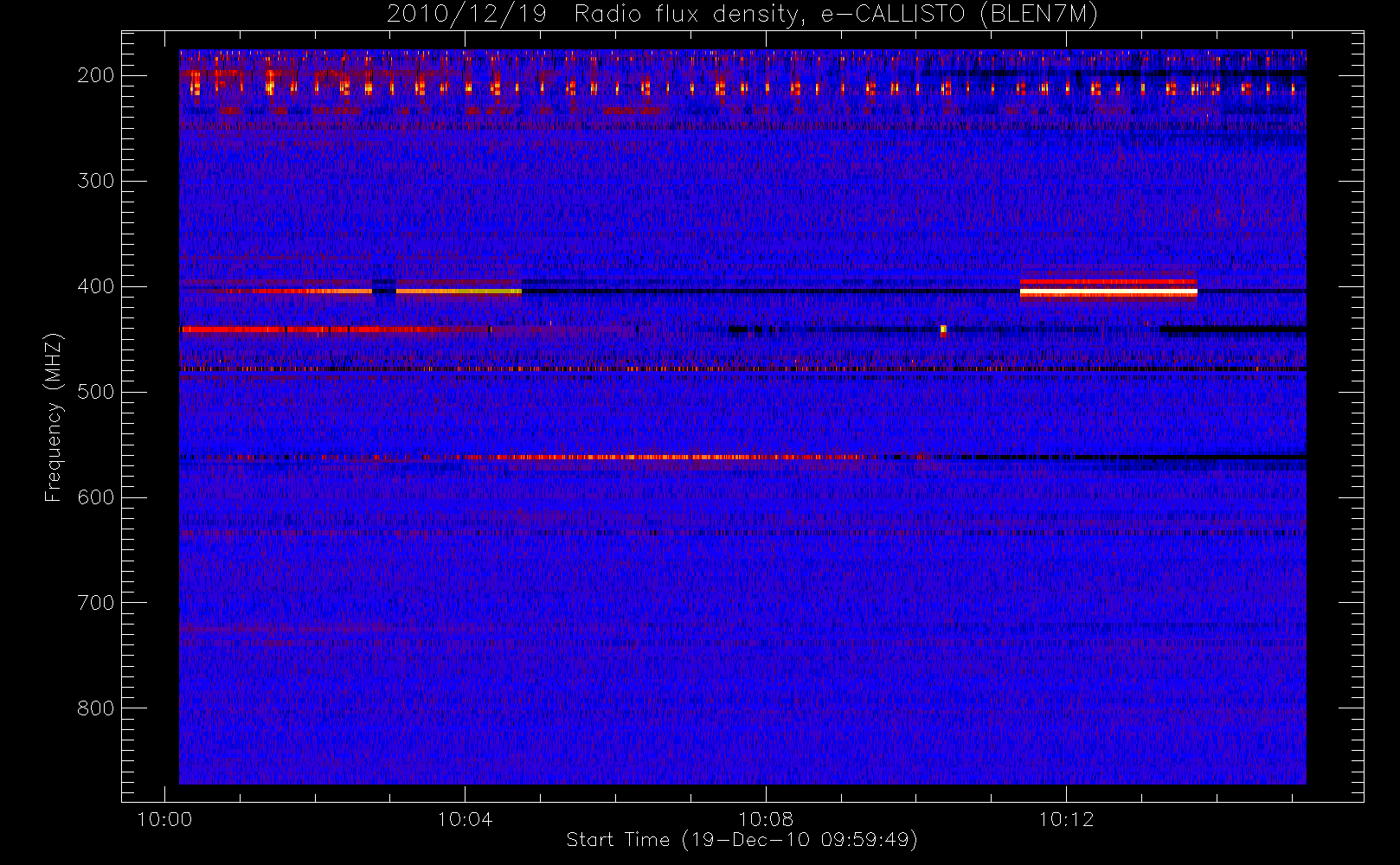Viewport: 1400px width, 865px height.
Task: Select the "Frequency (MHZ)" y-axis label
Action: click(54, 417)
